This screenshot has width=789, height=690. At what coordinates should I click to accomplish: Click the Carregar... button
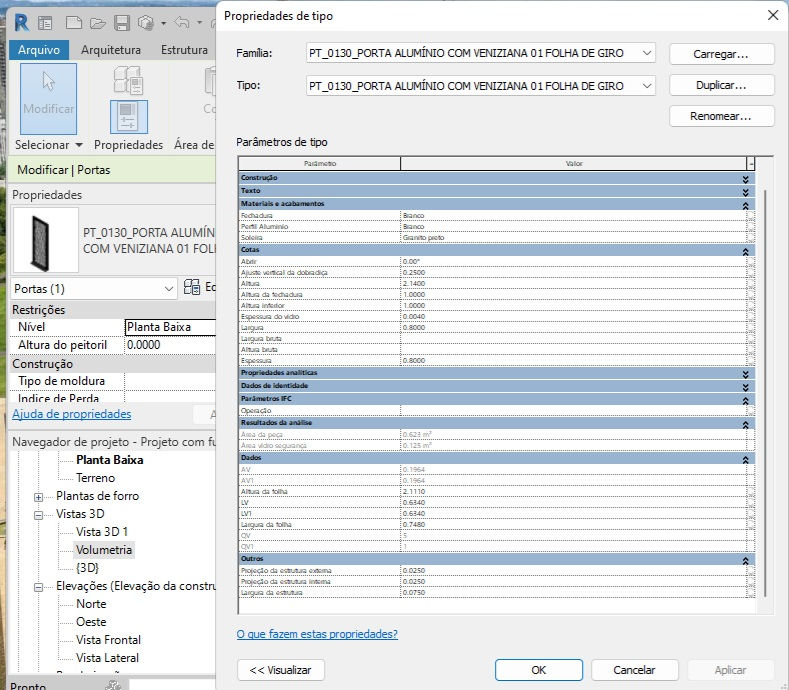(721, 54)
